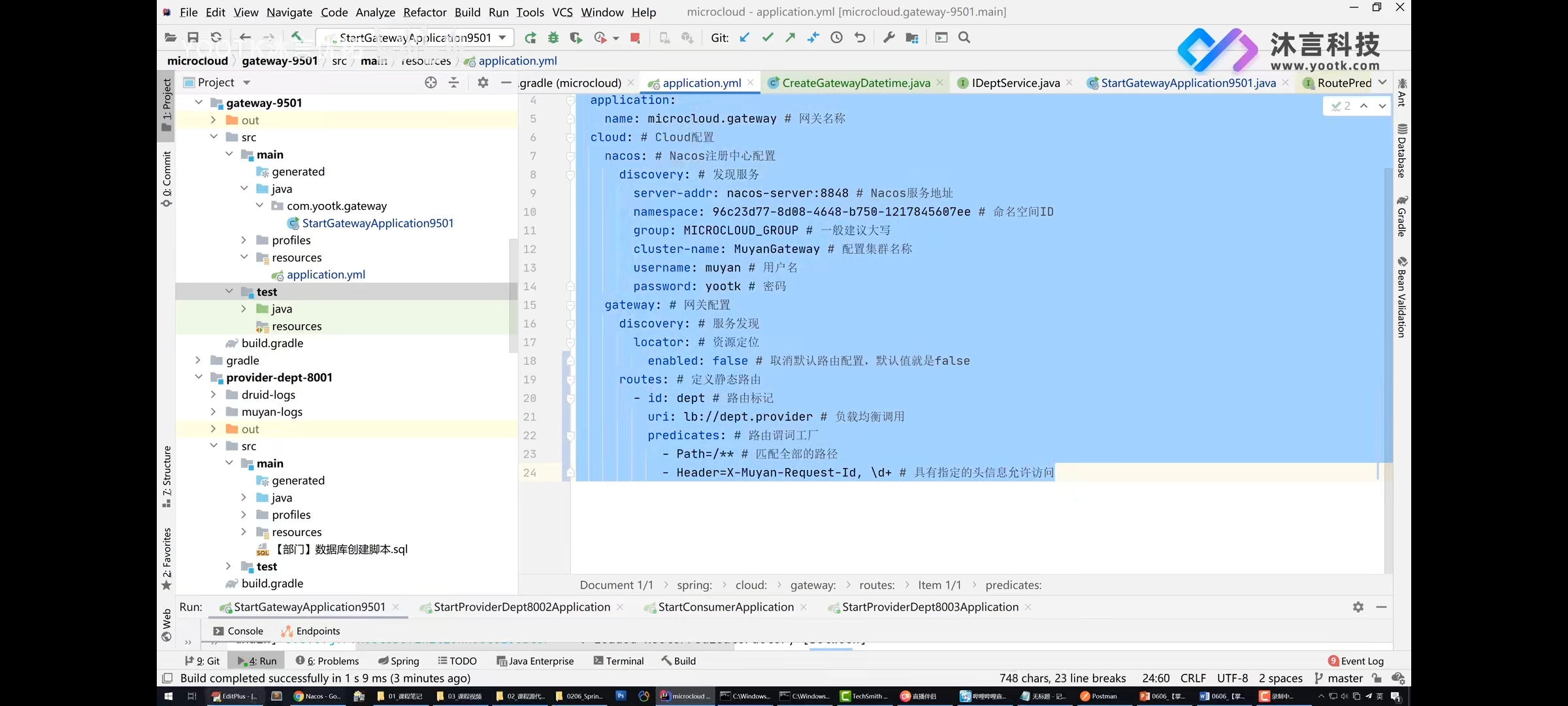1568x706 pixels.
Task: Click the Save All toolbar icon
Action: tap(193, 37)
